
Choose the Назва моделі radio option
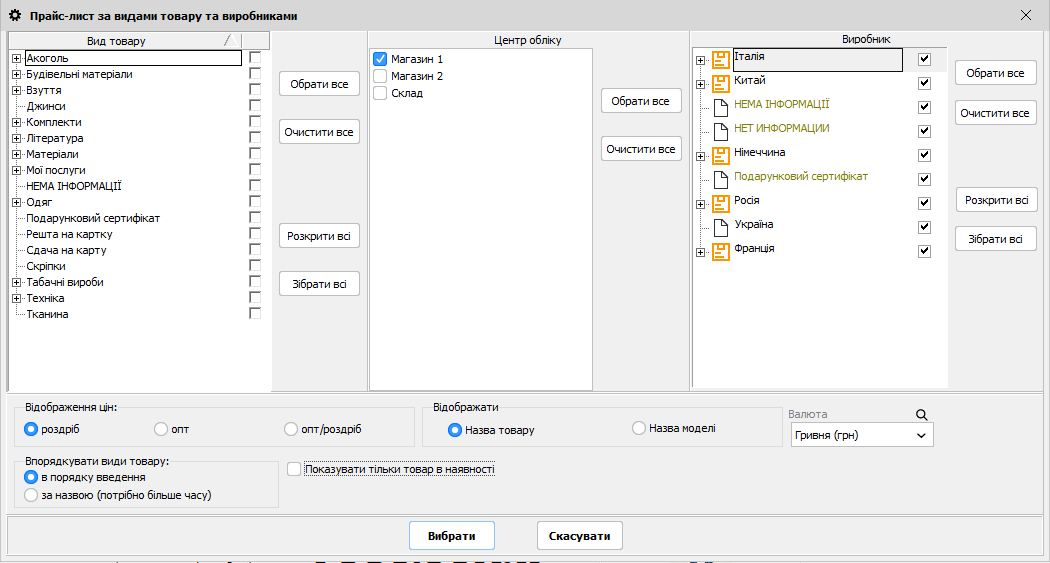639,428
